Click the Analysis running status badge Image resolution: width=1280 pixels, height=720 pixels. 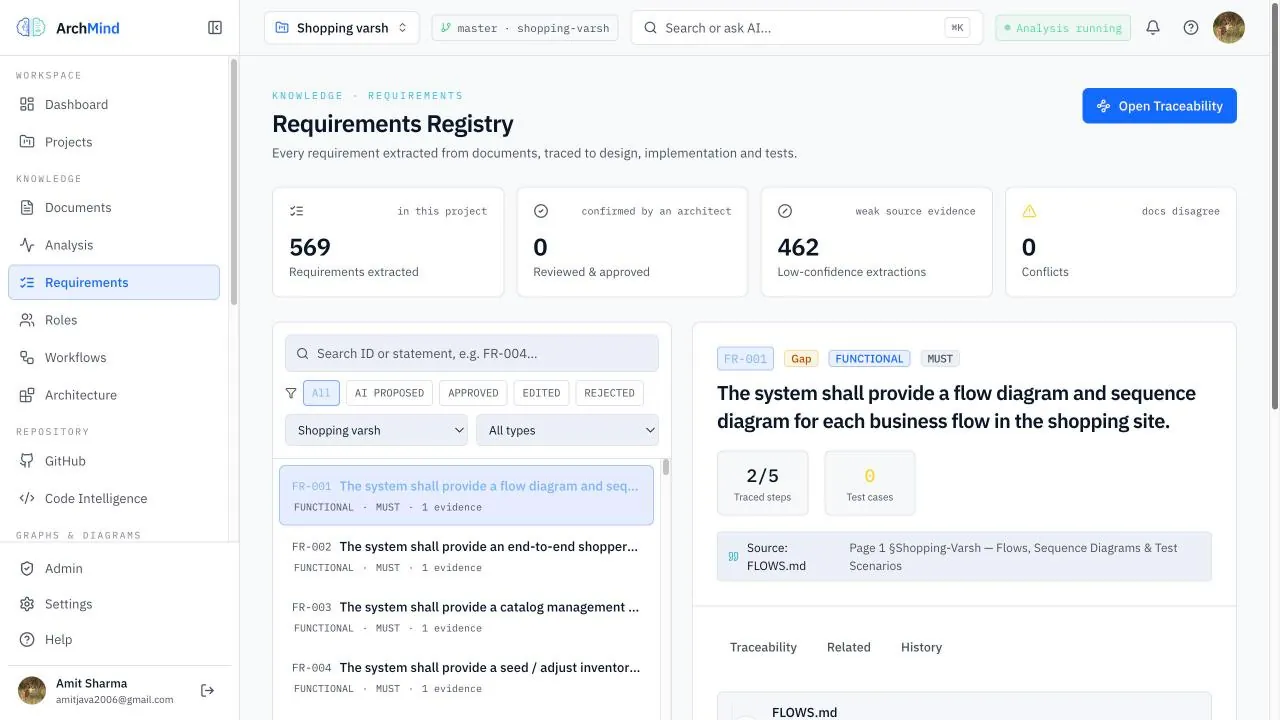(x=1062, y=28)
